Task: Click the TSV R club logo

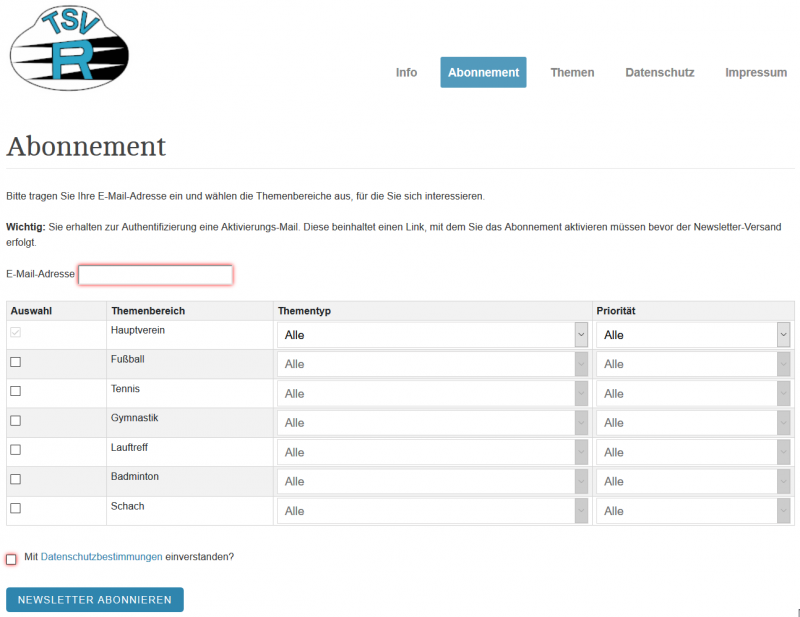Action: tap(69, 48)
